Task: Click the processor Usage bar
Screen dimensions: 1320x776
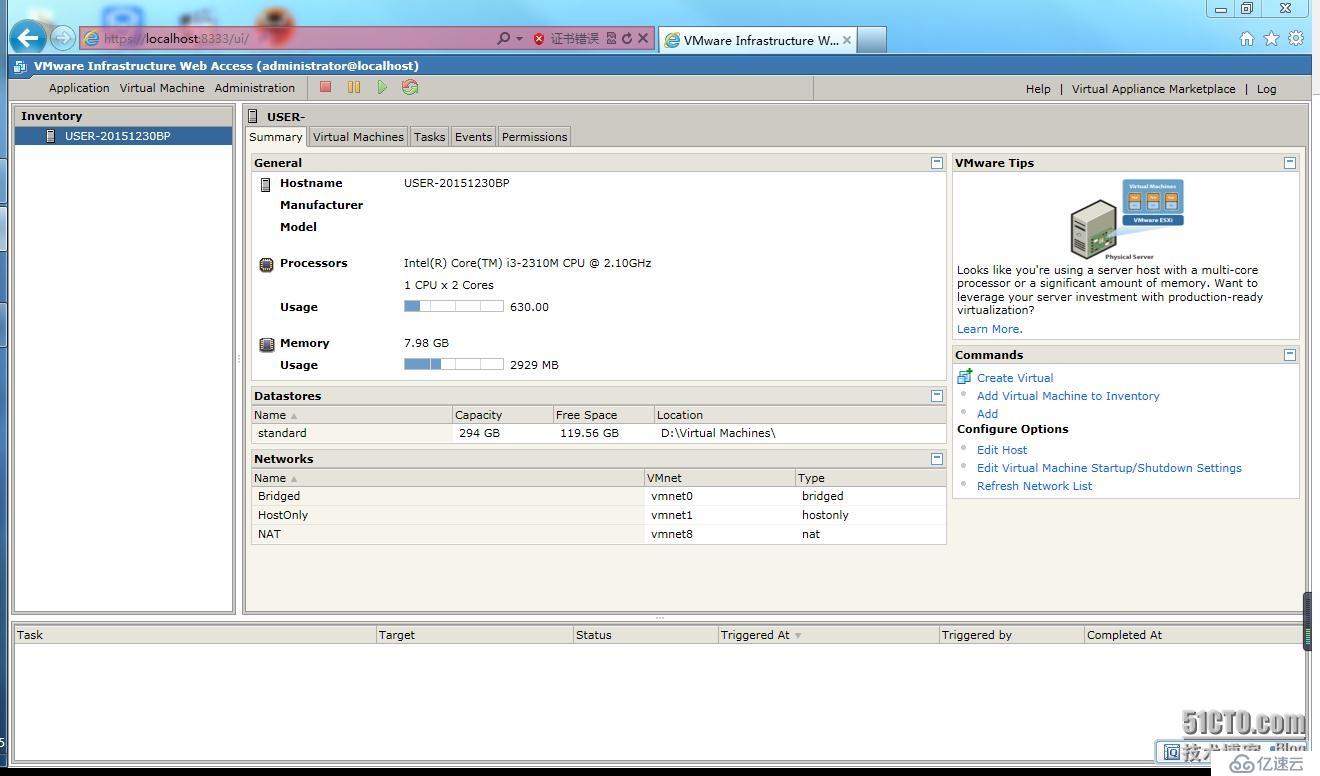Action: point(454,306)
